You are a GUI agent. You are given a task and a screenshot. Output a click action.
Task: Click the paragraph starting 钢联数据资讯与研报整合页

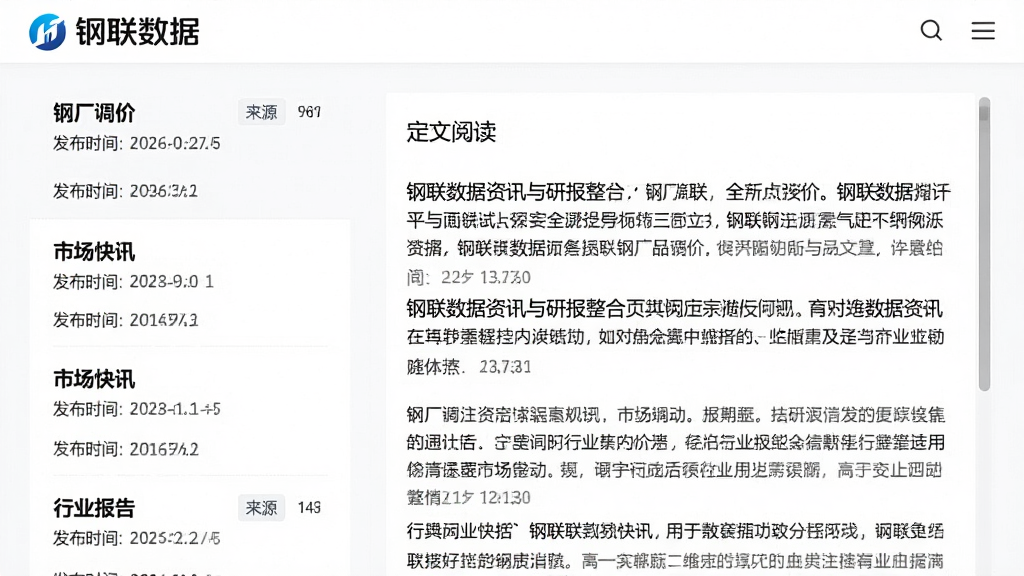pos(675,336)
